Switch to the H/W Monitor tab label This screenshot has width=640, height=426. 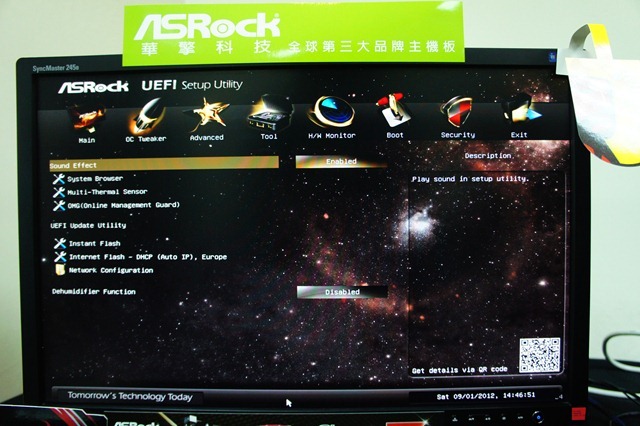(332, 135)
